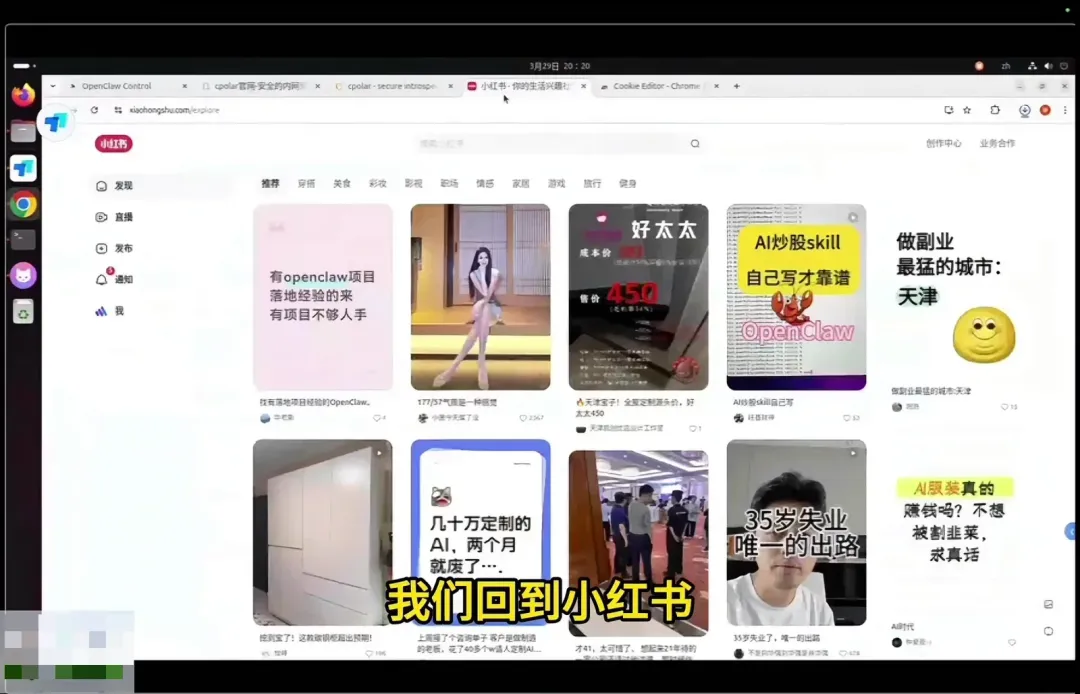
Task: Open 业务合作 in the header
Action: tap(997, 143)
